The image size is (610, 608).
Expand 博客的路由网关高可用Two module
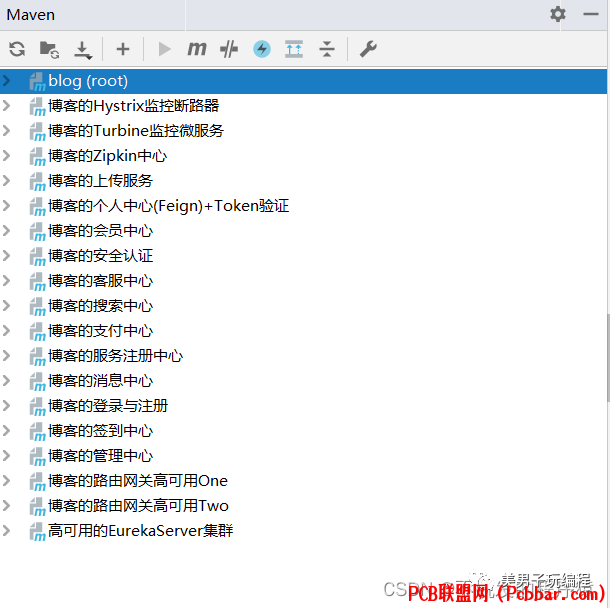point(6,506)
